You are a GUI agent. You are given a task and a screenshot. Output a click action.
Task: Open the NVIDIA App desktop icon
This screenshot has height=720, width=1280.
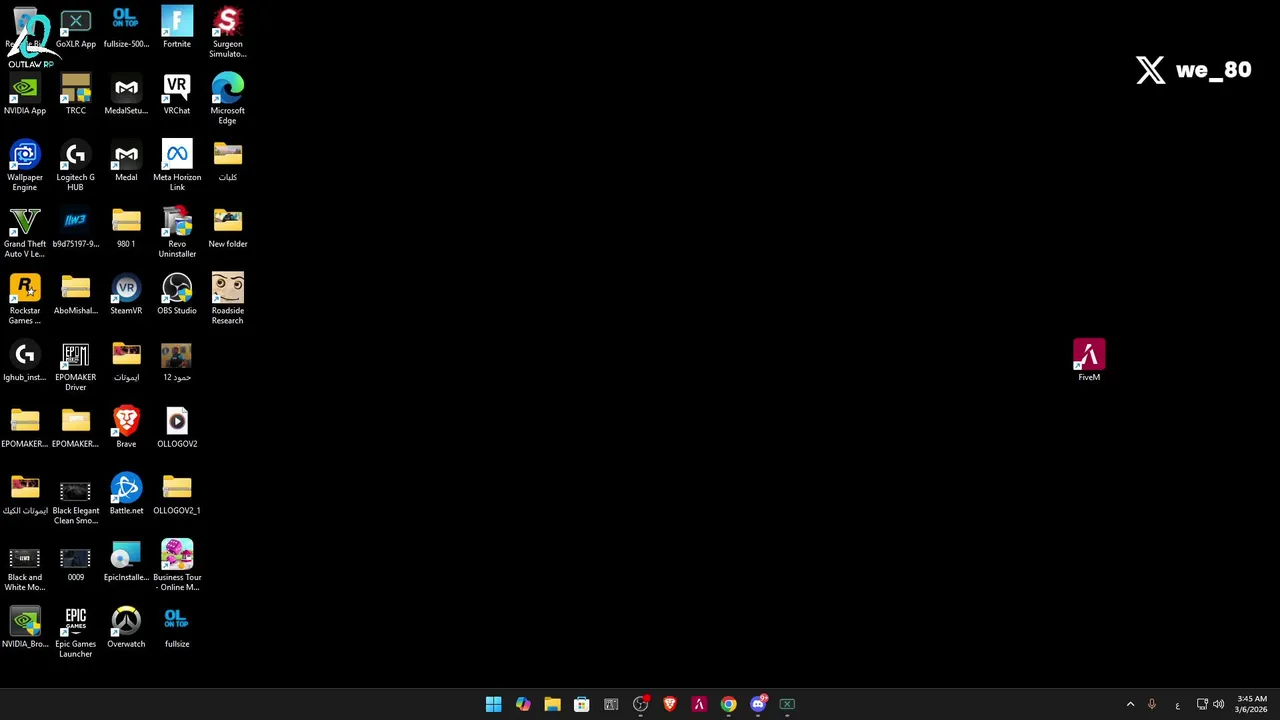[25, 95]
